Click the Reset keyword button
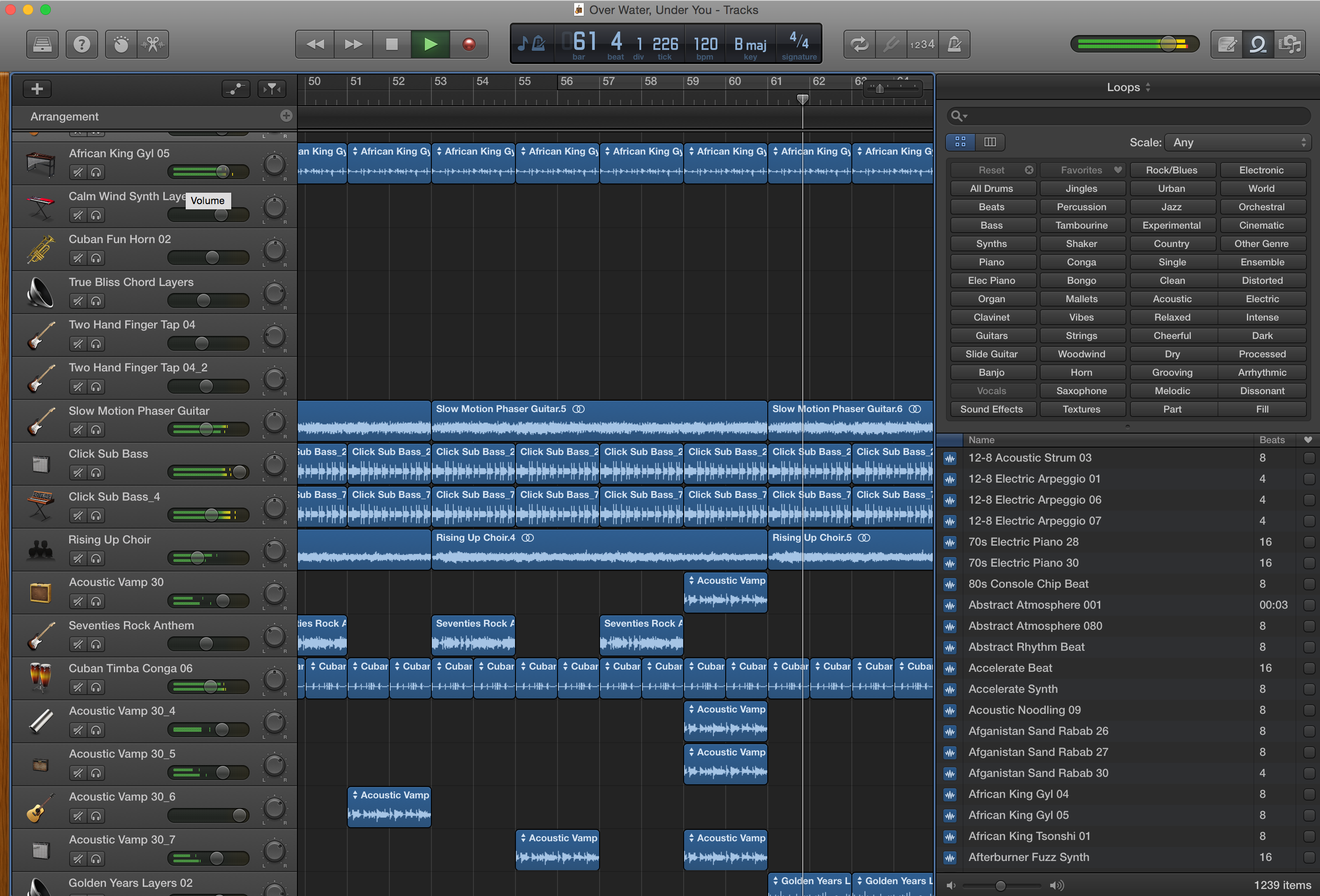The height and width of the screenshot is (896, 1320). coord(992,170)
